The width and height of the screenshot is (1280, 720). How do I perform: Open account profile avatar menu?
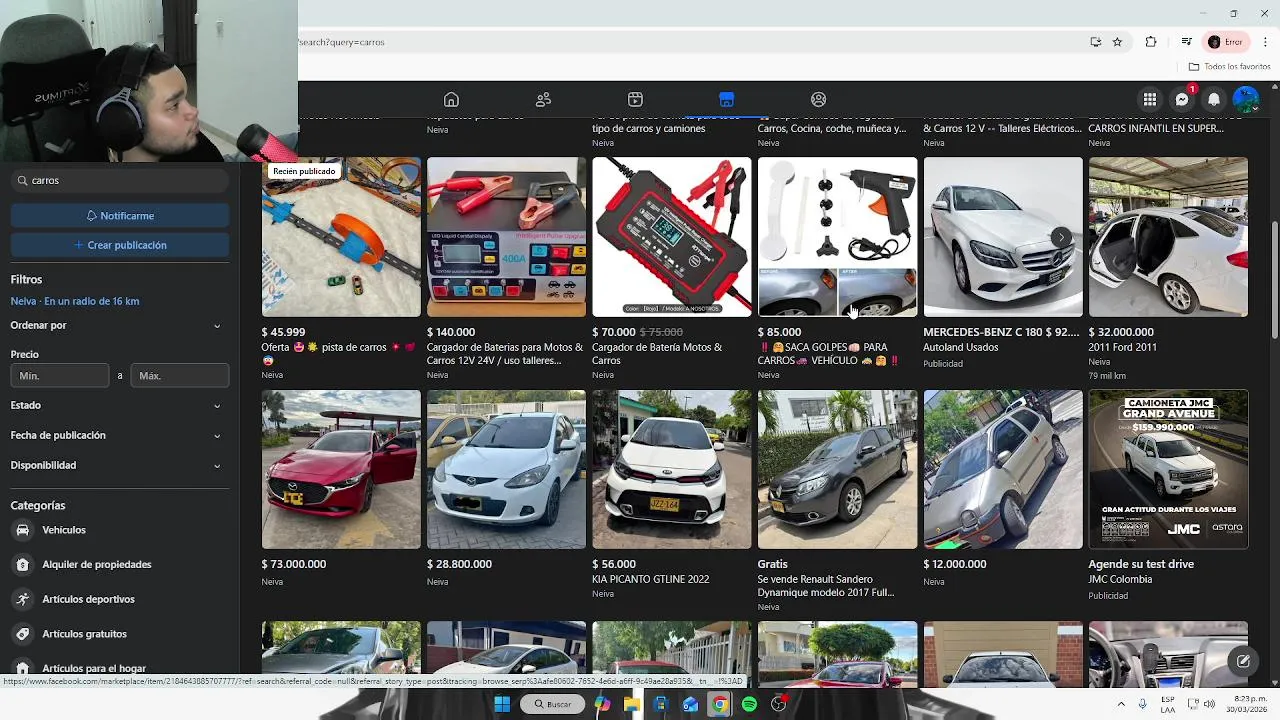pos(1246,99)
